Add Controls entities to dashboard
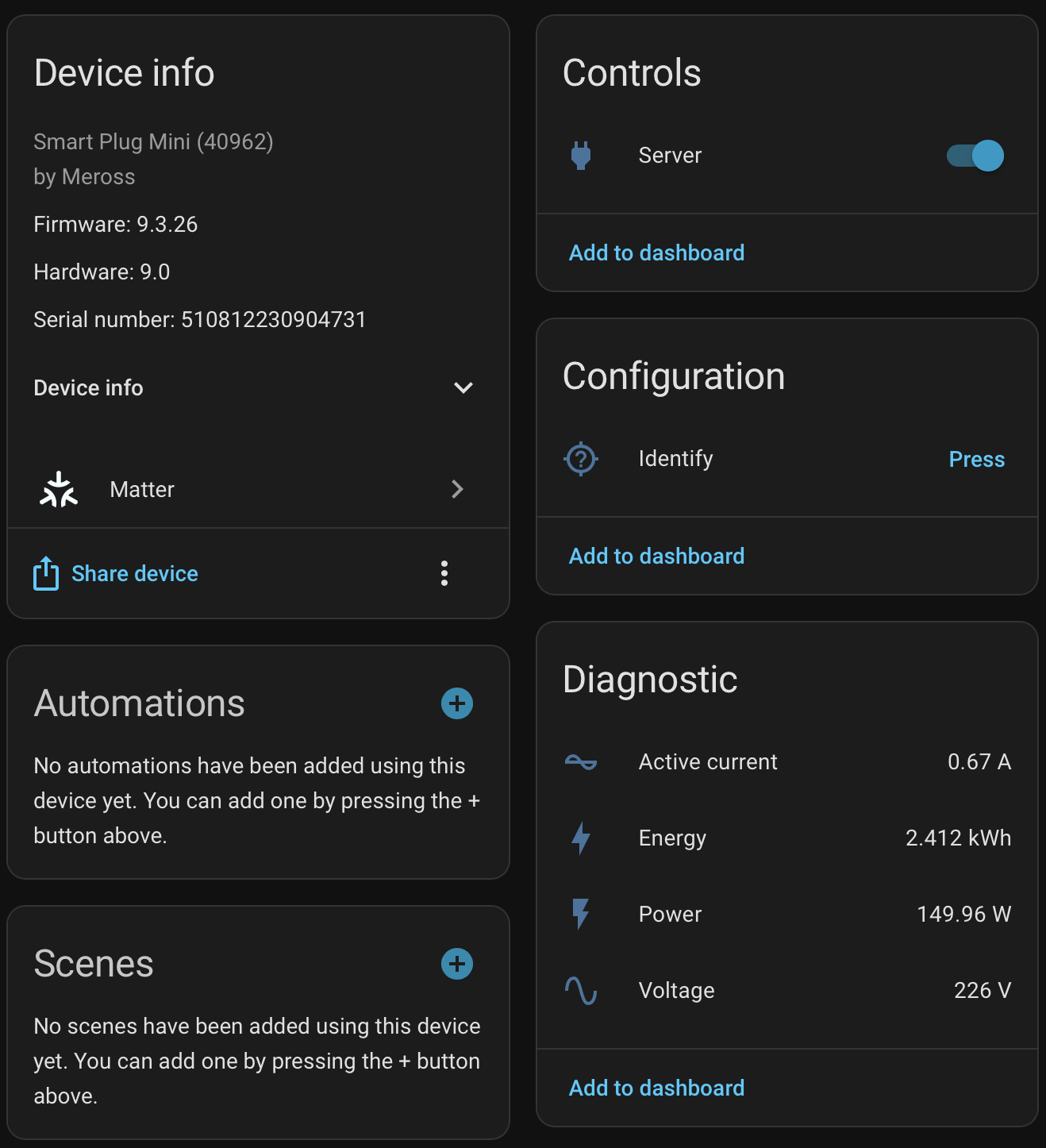The height and width of the screenshot is (1148, 1046). [x=656, y=252]
